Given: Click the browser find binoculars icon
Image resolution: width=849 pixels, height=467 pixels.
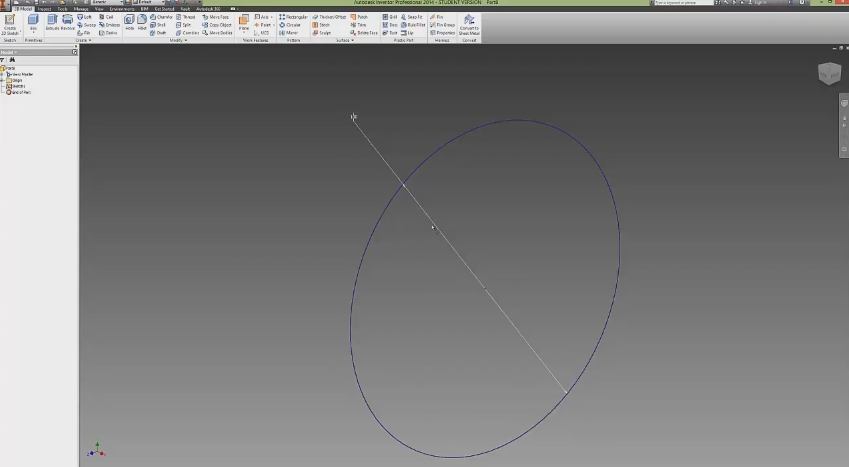Looking at the screenshot, I should point(12,60).
